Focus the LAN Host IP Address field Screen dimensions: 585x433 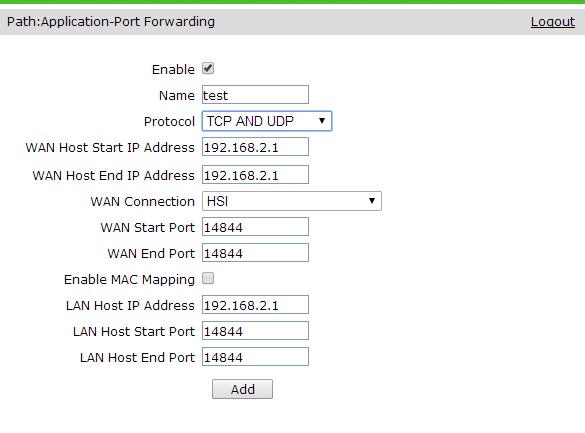[x=255, y=305]
